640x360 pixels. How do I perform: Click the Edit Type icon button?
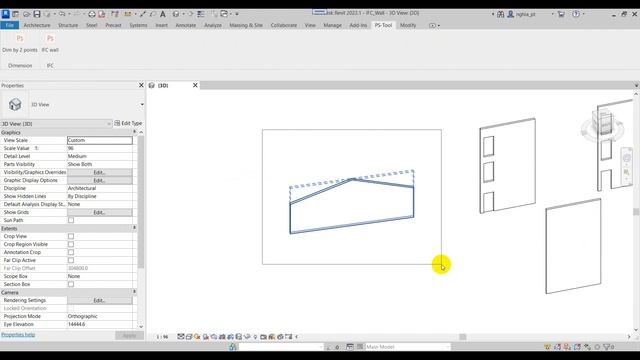(128, 123)
